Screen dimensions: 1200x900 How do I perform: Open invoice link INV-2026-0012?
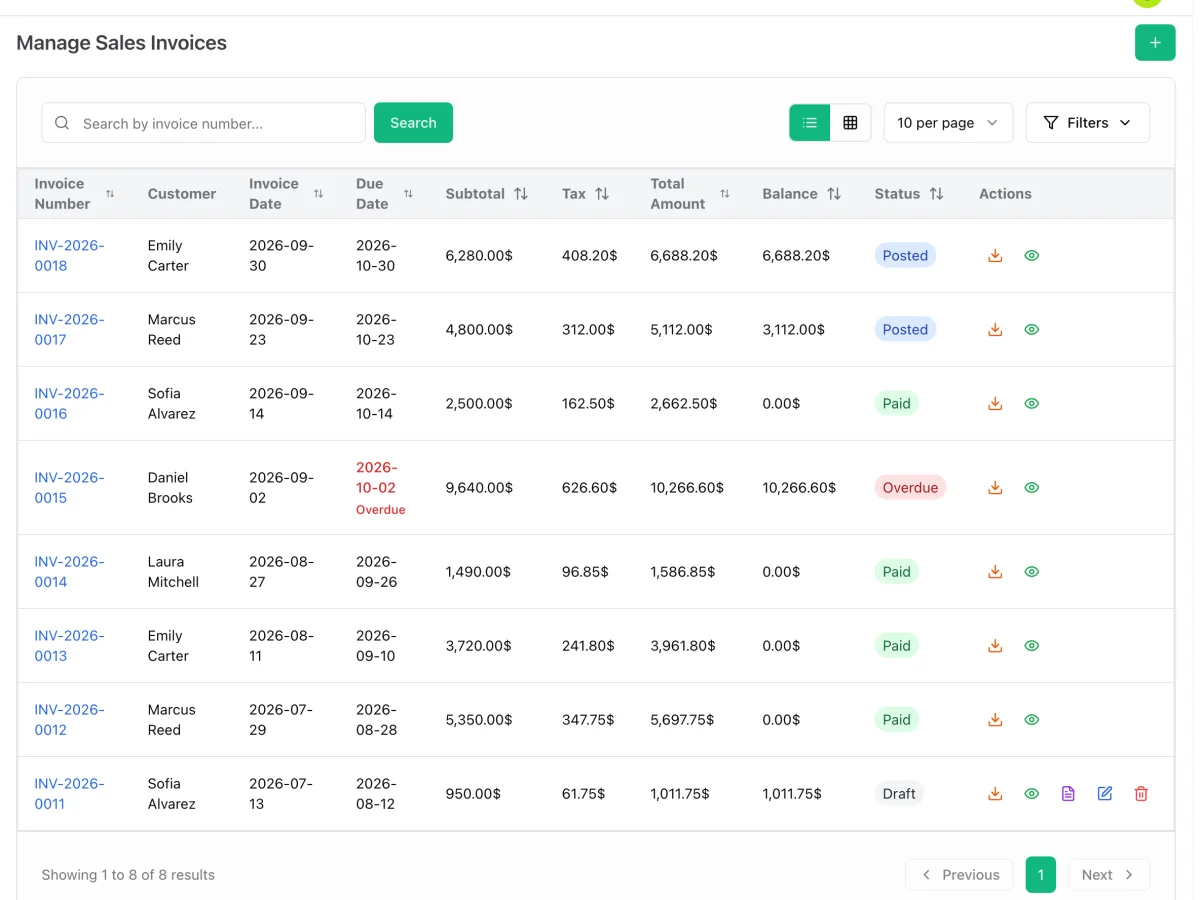(69, 720)
